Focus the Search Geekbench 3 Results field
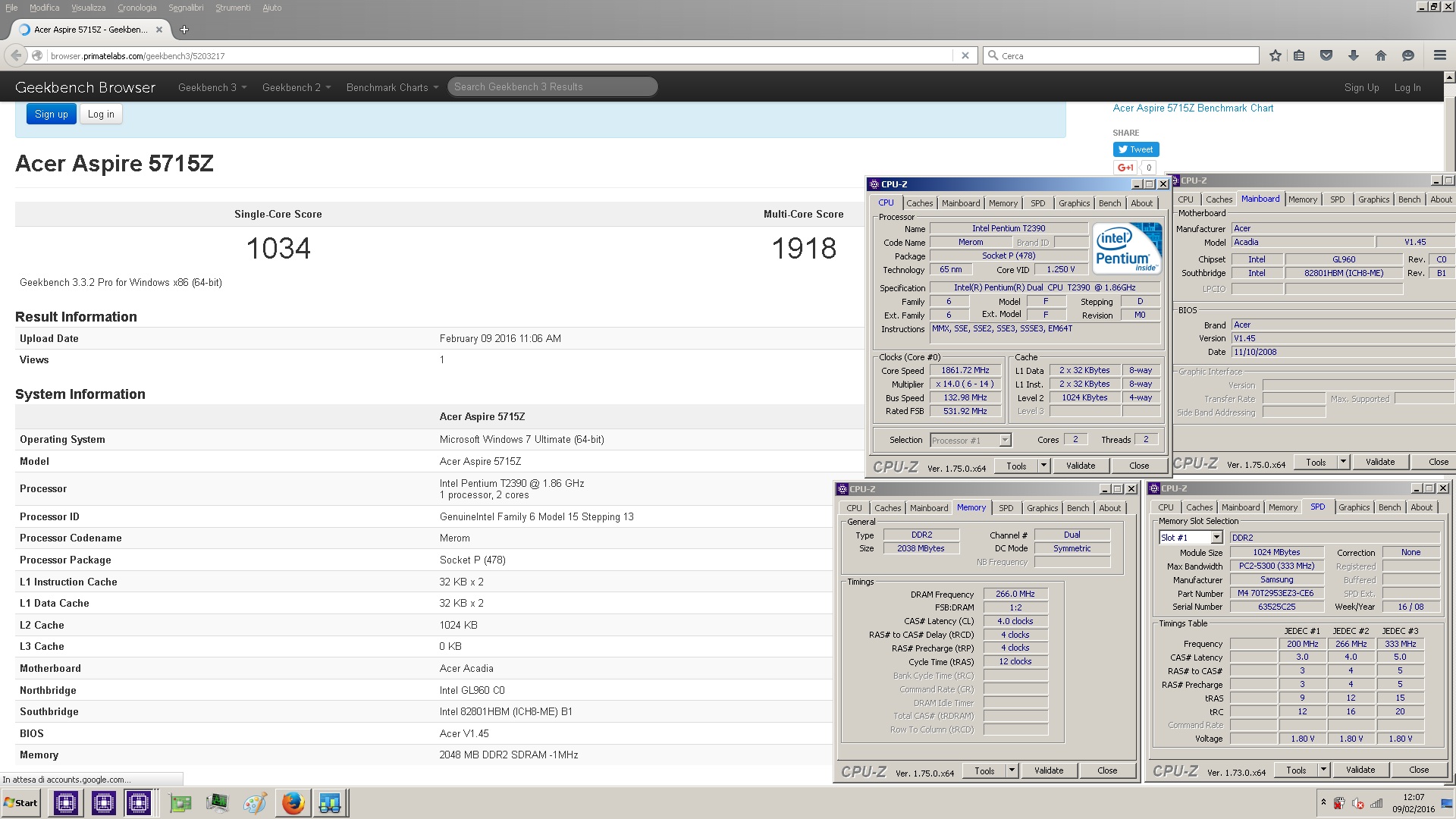This screenshot has width=1456, height=819. [552, 87]
